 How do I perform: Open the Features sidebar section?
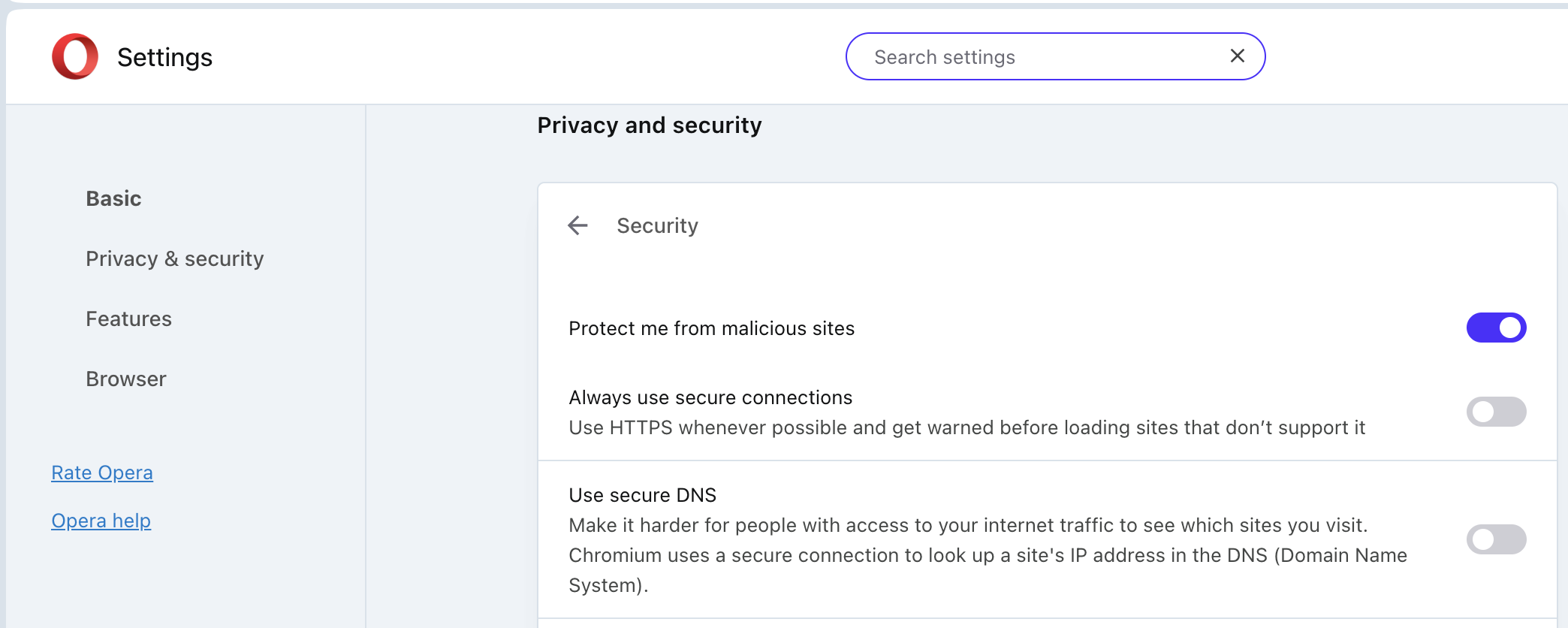[128, 319]
